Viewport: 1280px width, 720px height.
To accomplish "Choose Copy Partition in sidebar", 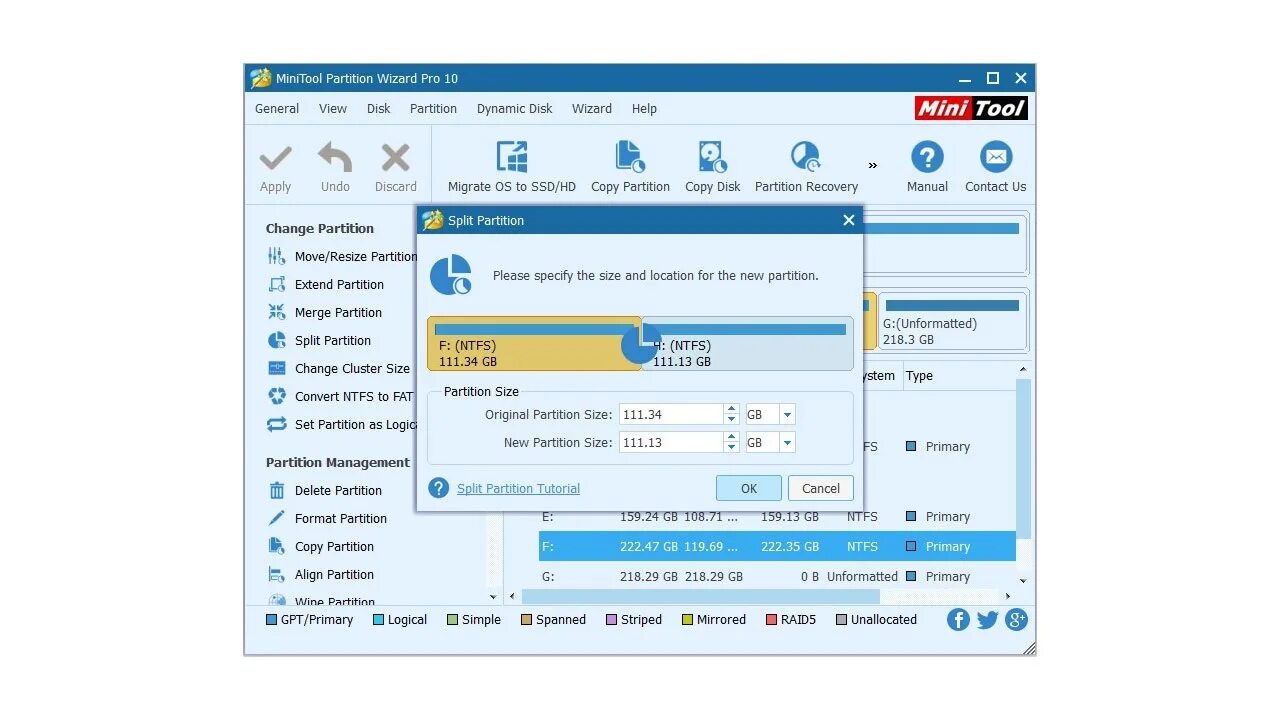I will pyautogui.click(x=321, y=547).
